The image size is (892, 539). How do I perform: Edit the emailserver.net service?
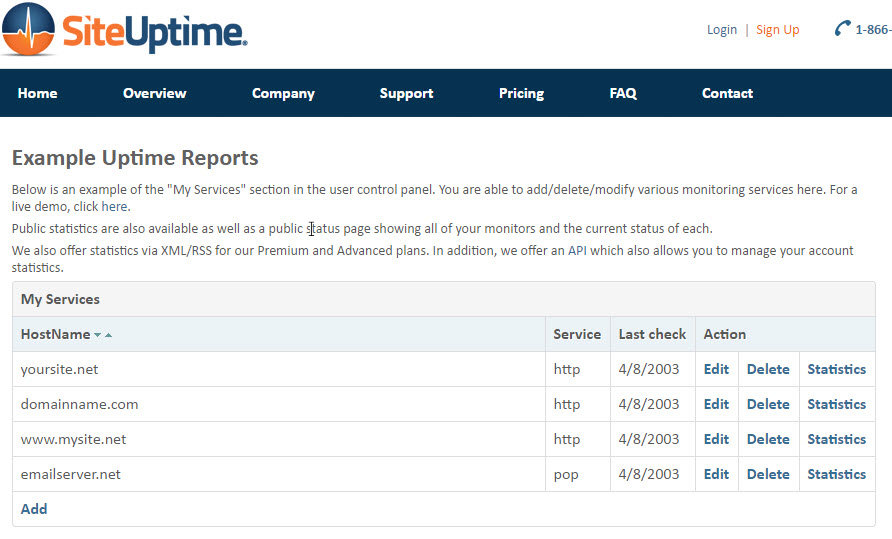[716, 474]
